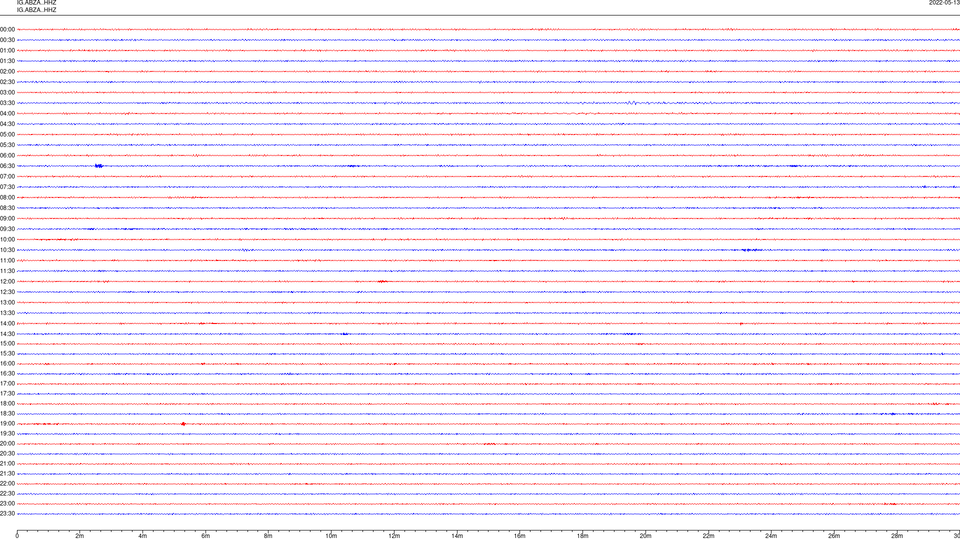Image resolution: width=960 pixels, height=540 pixels.
Task: Click the 13:00 time label
Action: pos(7,302)
